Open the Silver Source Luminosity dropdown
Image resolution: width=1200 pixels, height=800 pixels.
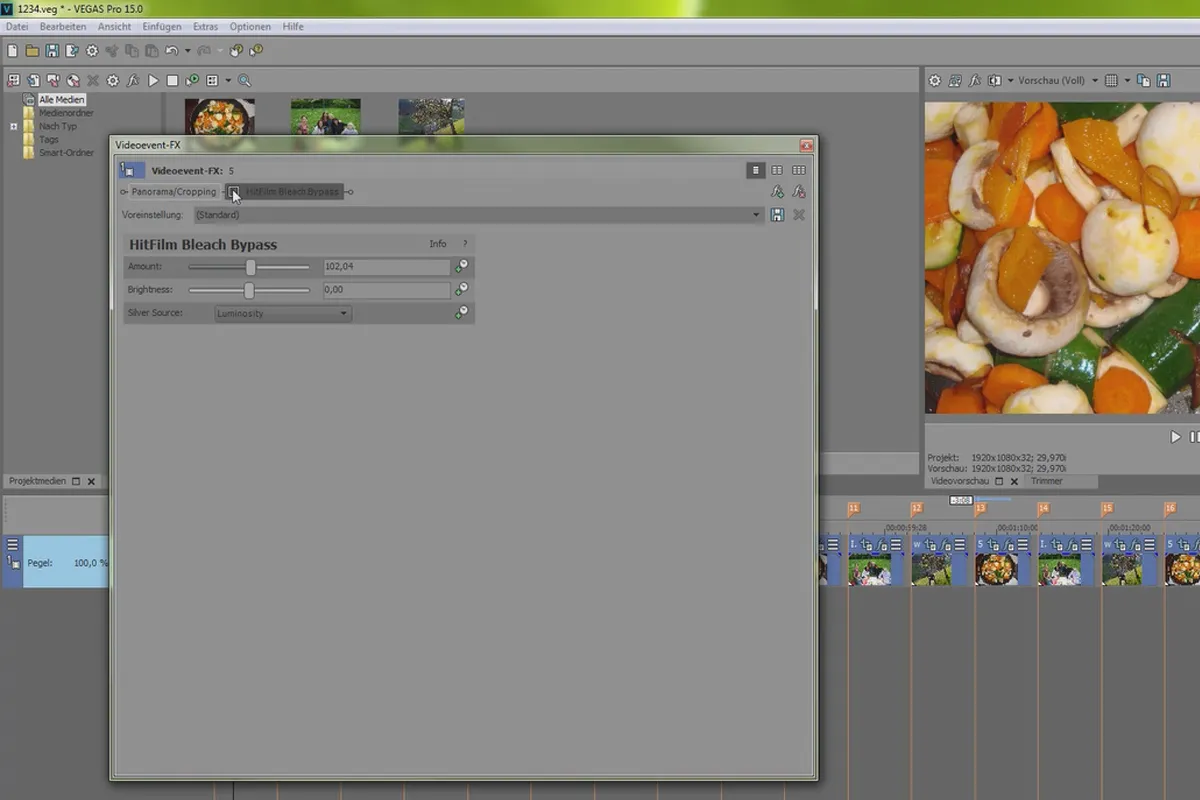coord(283,313)
